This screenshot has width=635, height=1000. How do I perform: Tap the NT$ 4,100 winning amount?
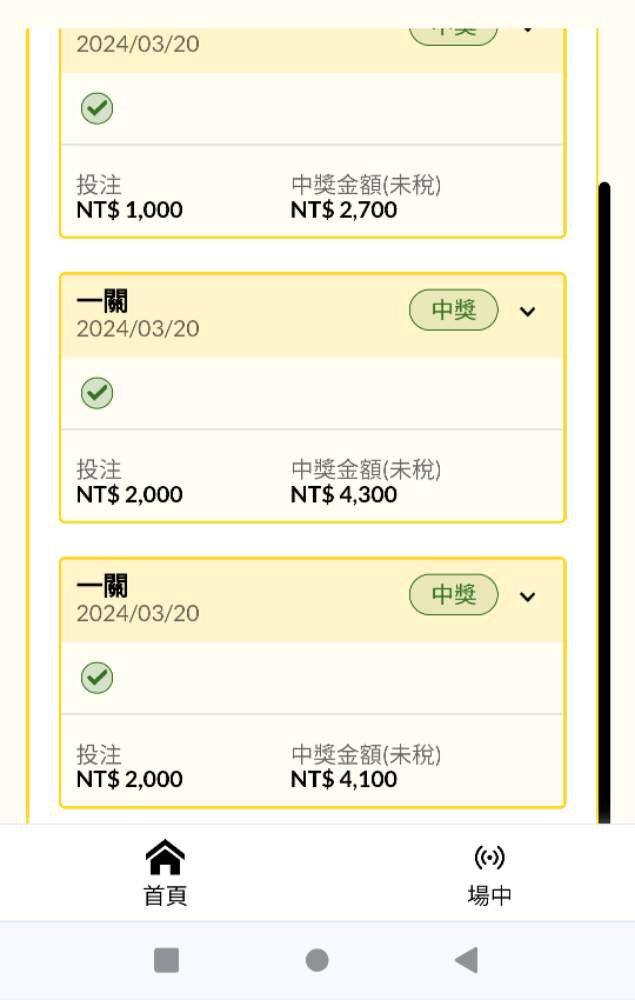(344, 780)
